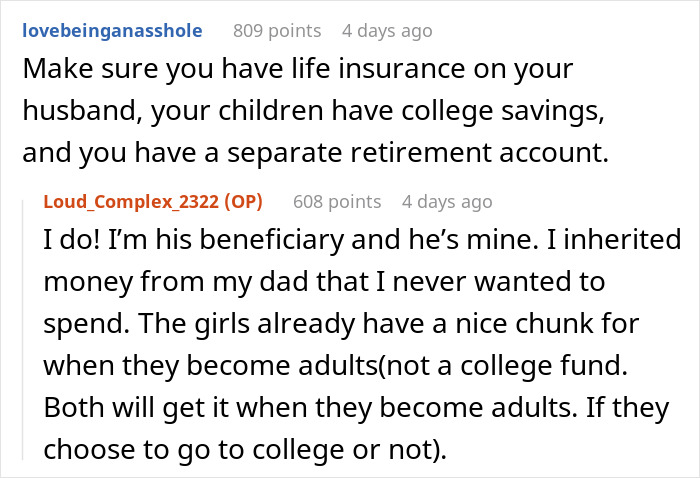The height and width of the screenshot is (478, 700).
Task: Open the top comment's '4 days ago' permalink
Action: point(387,30)
